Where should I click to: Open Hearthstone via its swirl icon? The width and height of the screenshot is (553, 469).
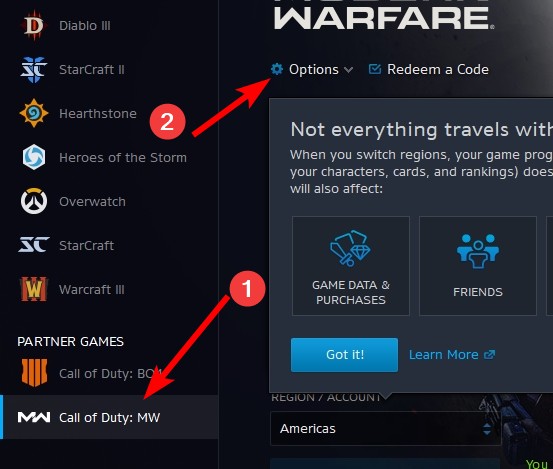34,113
